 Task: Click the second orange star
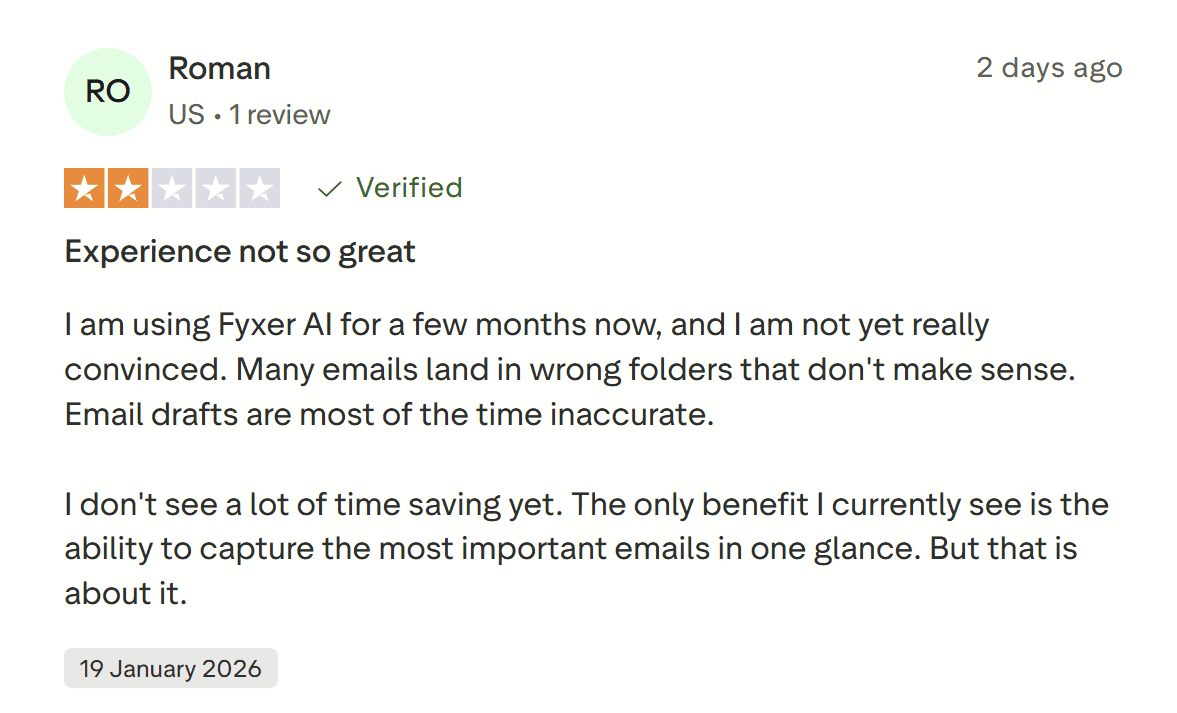128,188
